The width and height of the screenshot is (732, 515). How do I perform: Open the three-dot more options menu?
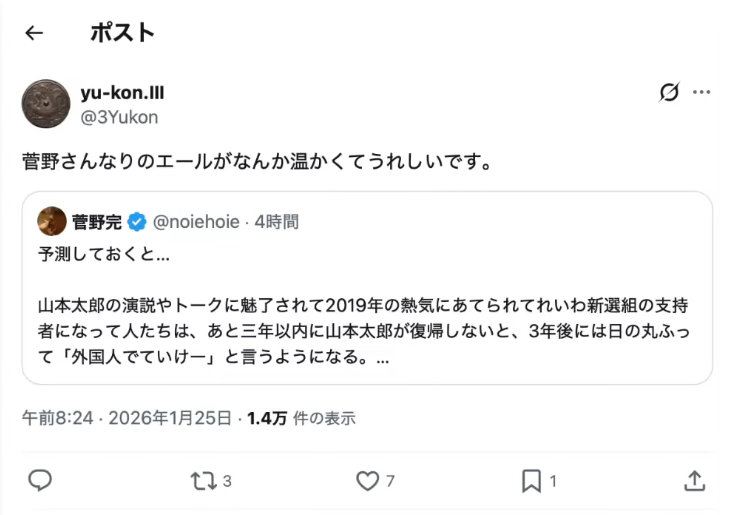tap(702, 93)
